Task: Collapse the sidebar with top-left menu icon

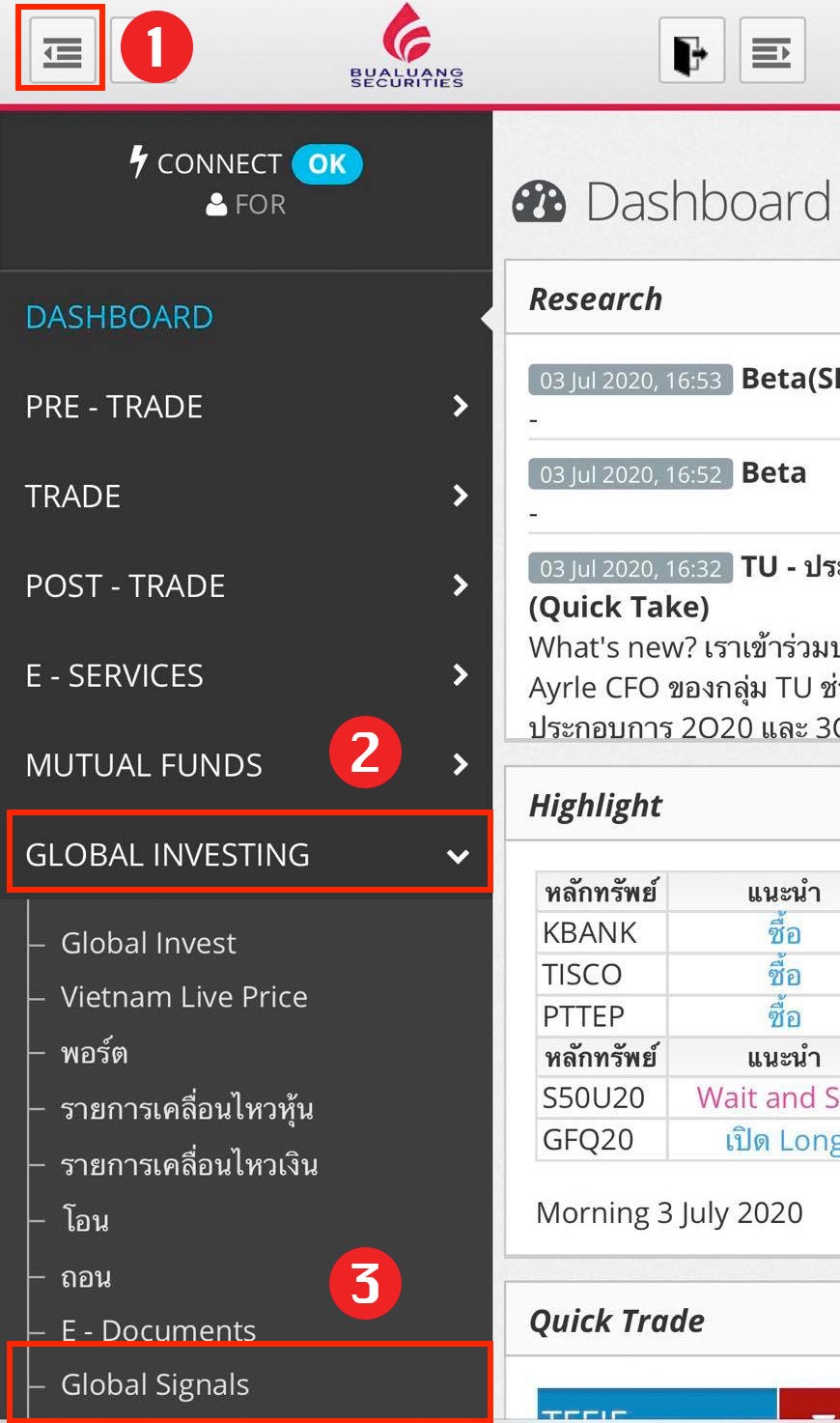Action: pyautogui.click(x=62, y=51)
